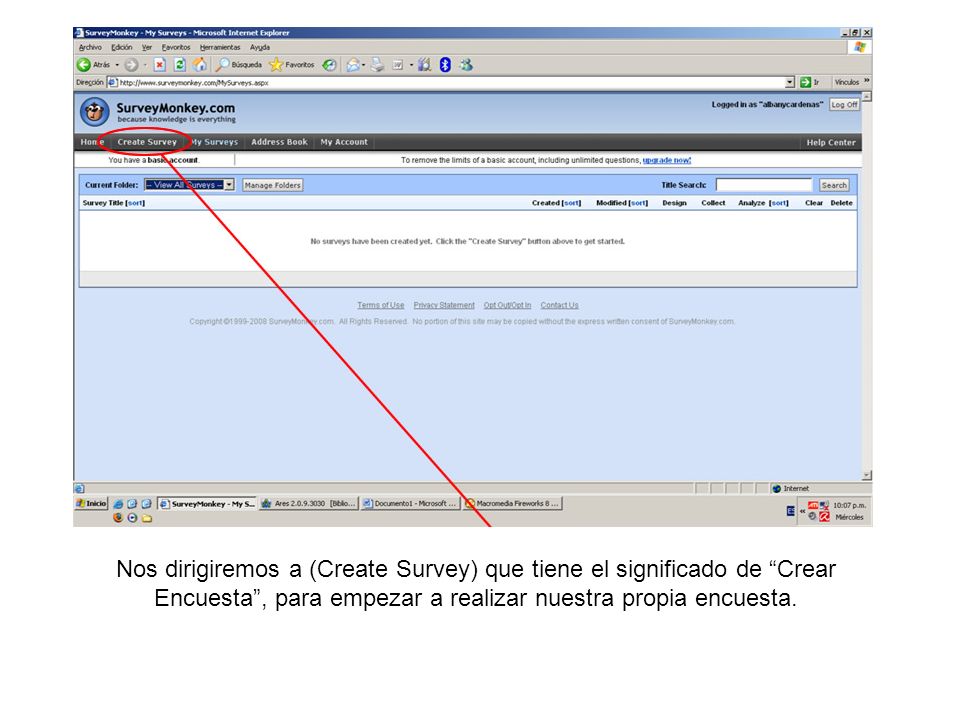The width and height of the screenshot is (960, 720).
Task: Click the Messenger toolbar icon
Action: click(466, 65)
